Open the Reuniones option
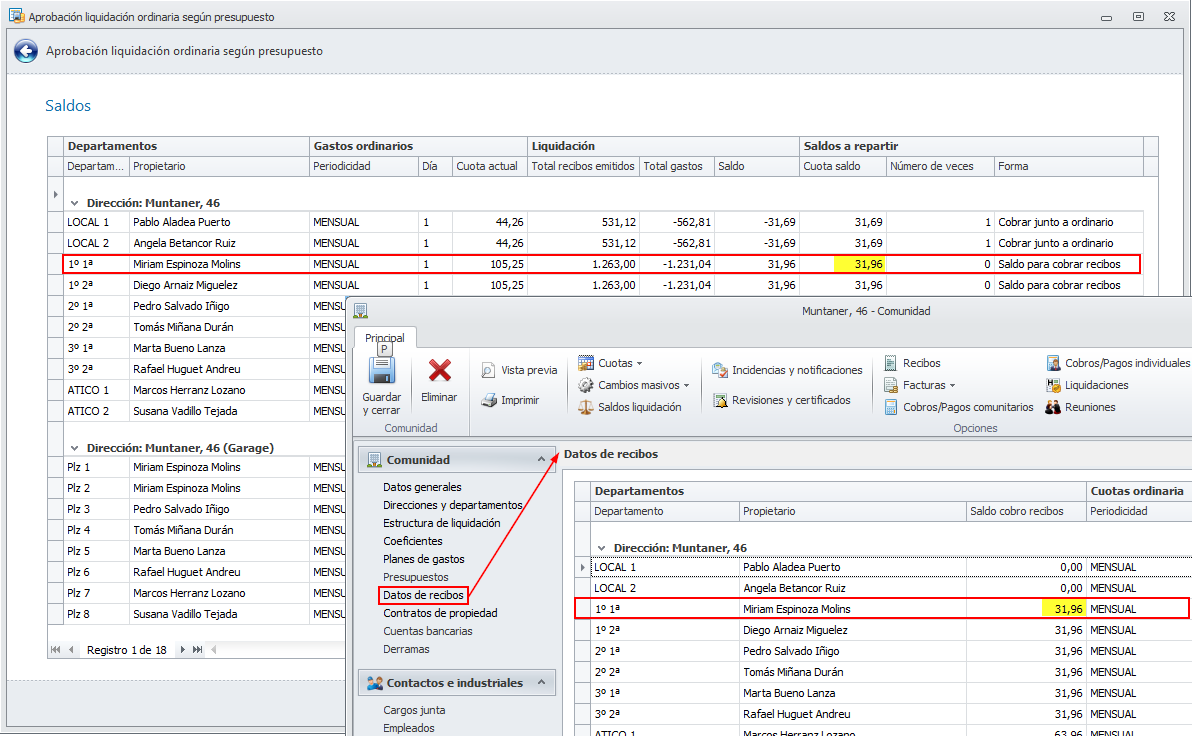The image size is (1192, 736). click(1080, 407)
